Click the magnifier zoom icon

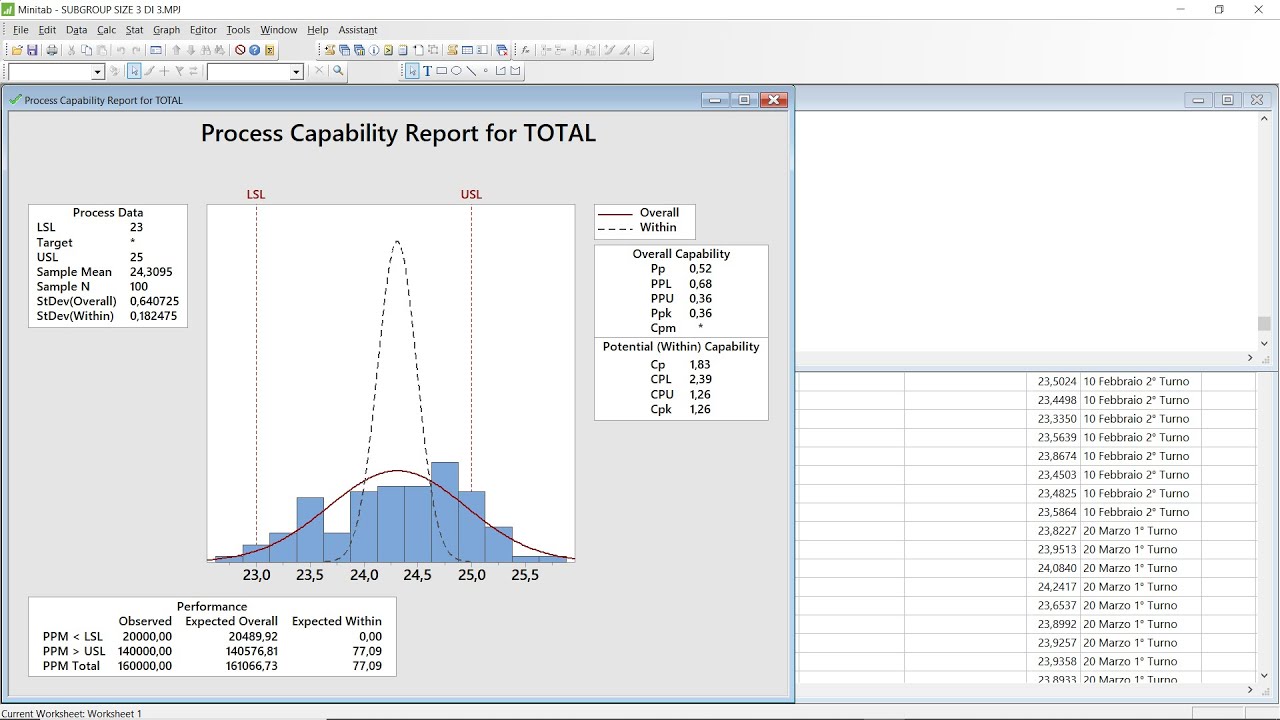point(338,71)
